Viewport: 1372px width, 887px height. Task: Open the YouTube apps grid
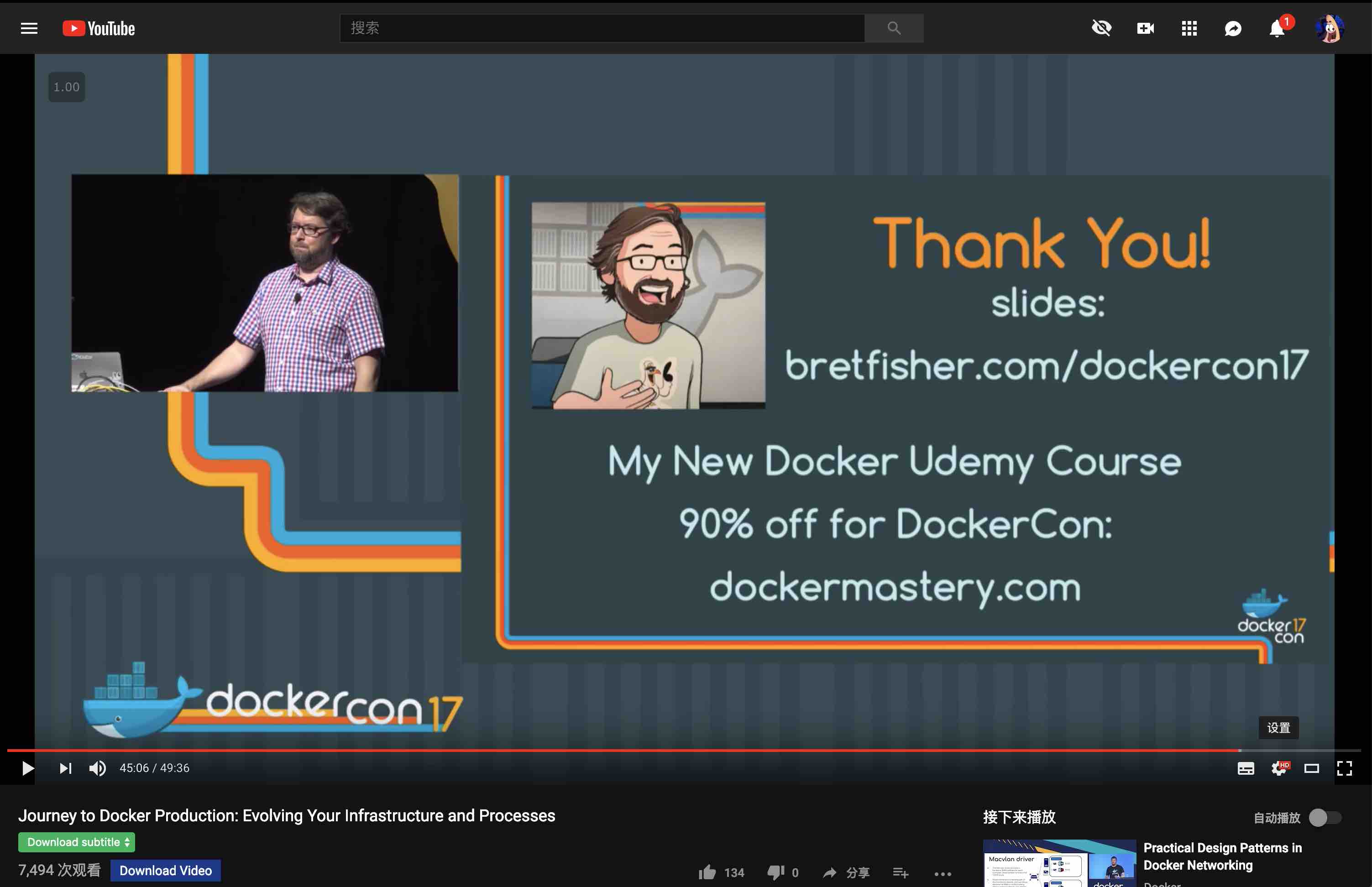point(1189,28)
